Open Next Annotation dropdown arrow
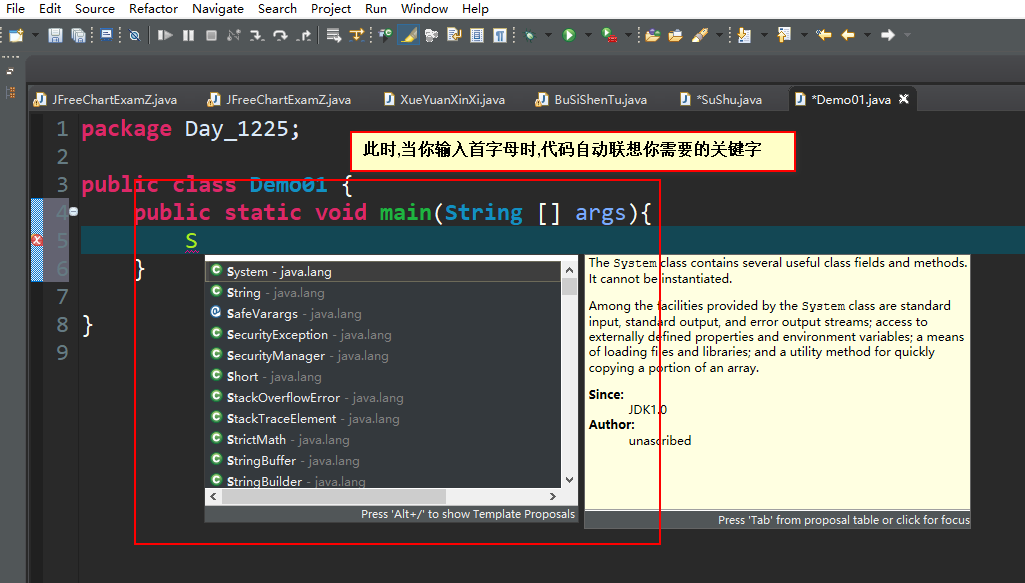This screenshot has height=583, width=1025. pyautogui.click(x=764, y=35)
